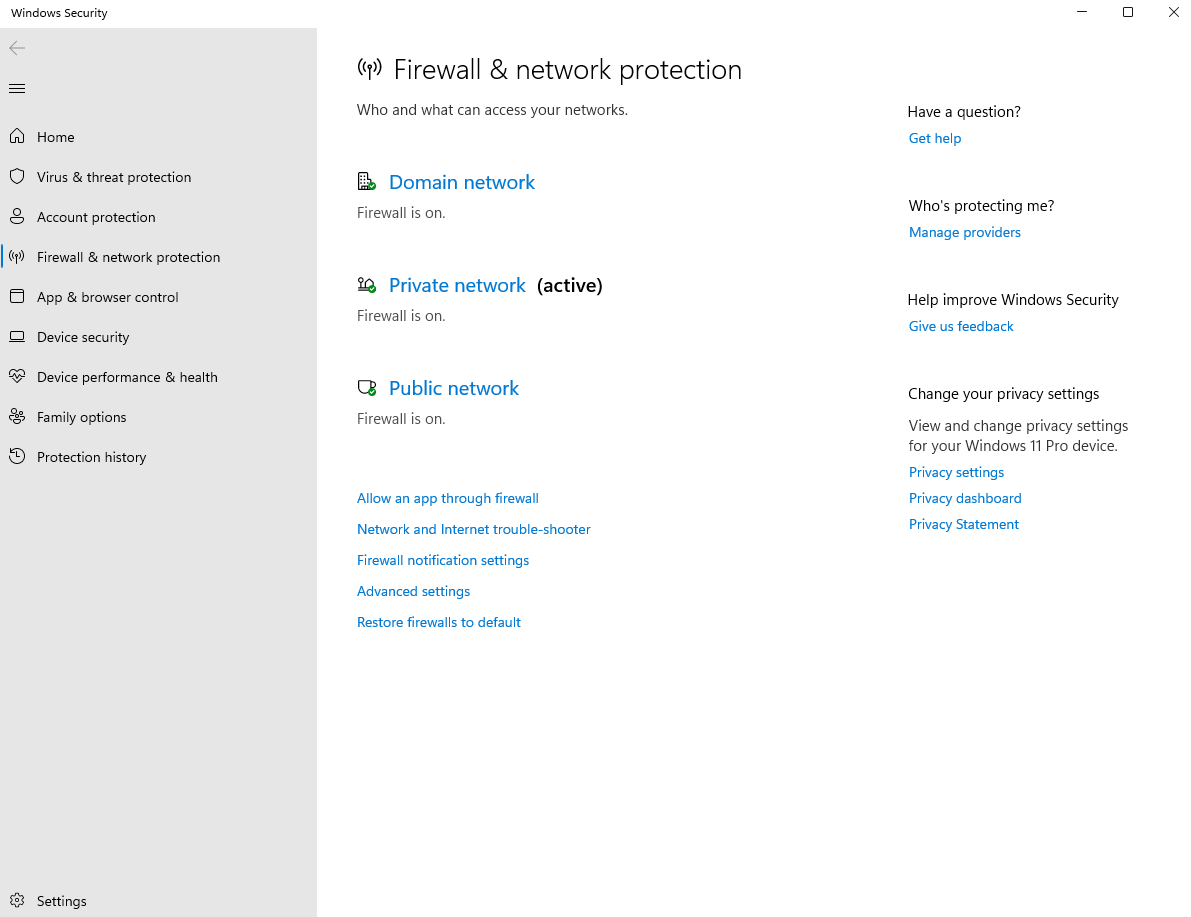
Task: Open Privacy settings link
Action: (956, 473)
